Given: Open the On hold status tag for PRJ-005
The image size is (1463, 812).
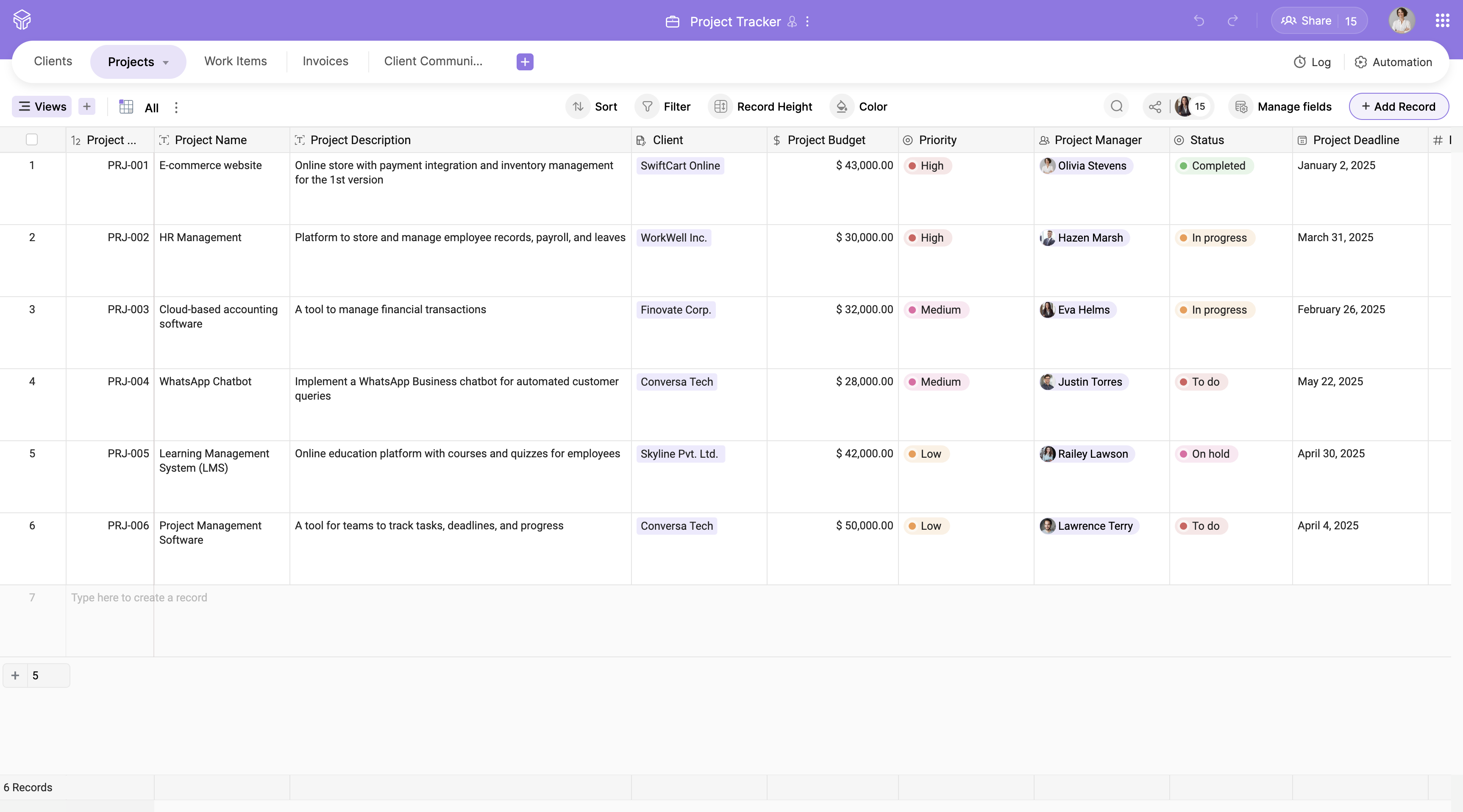Looking at the screenshot, I should [1206, 454].
